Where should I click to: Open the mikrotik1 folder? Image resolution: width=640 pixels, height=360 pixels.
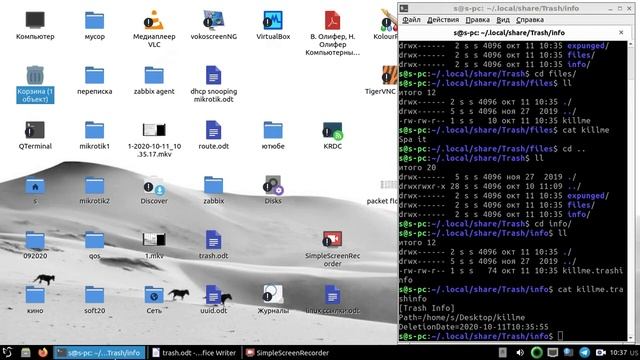click(x=94, y=135)
